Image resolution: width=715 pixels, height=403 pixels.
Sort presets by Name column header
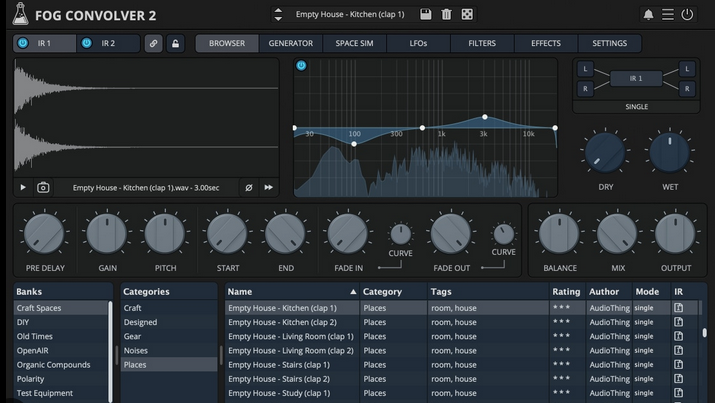[x=292, y=292]
